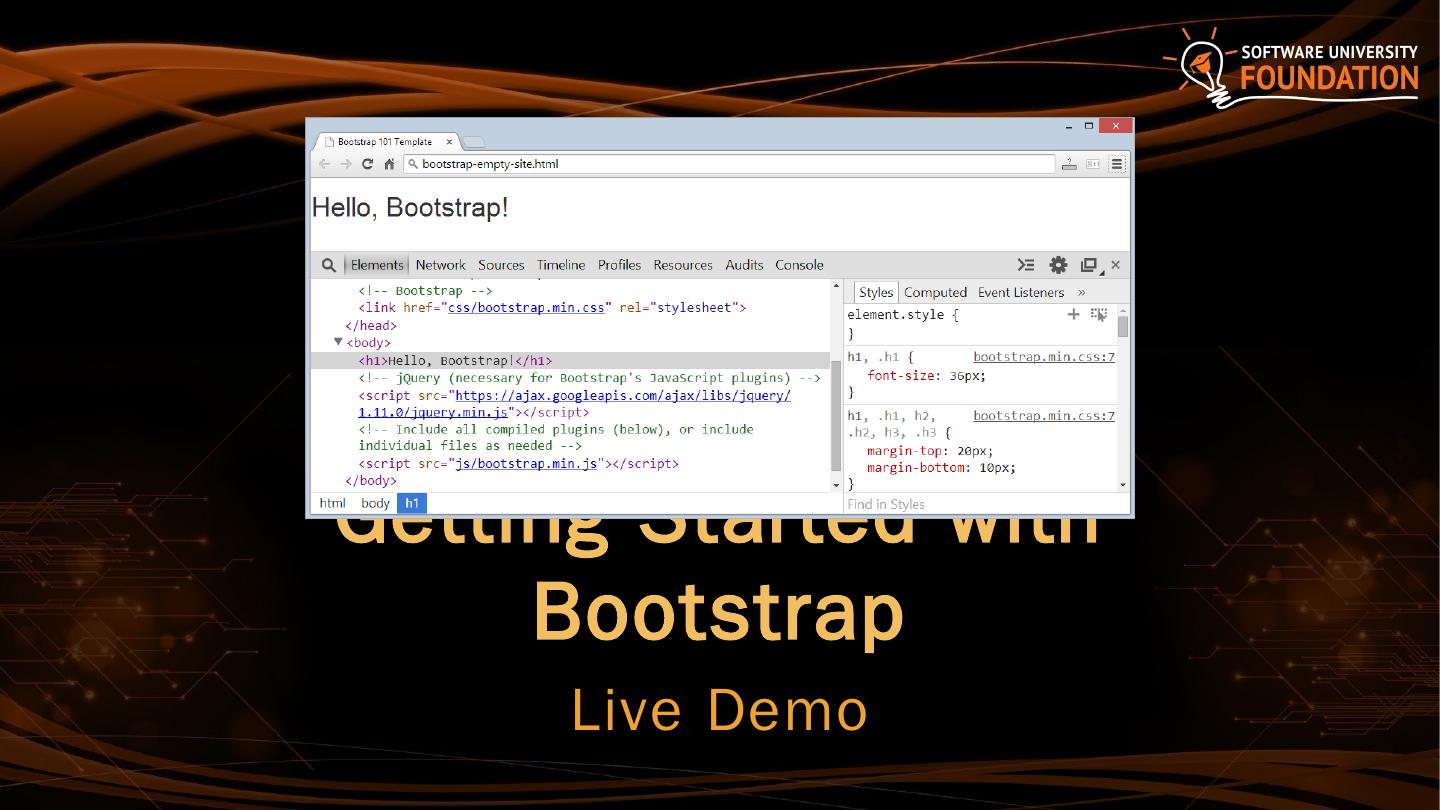Go to browser home page icon

pyautogui.click(x=389, y=164)
